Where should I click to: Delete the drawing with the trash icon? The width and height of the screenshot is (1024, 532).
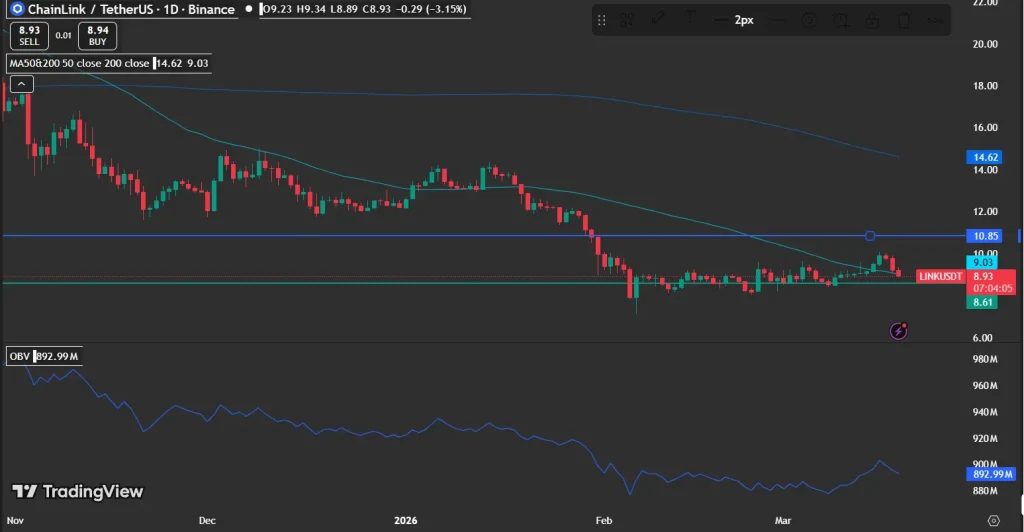click(x=903, y=21)
